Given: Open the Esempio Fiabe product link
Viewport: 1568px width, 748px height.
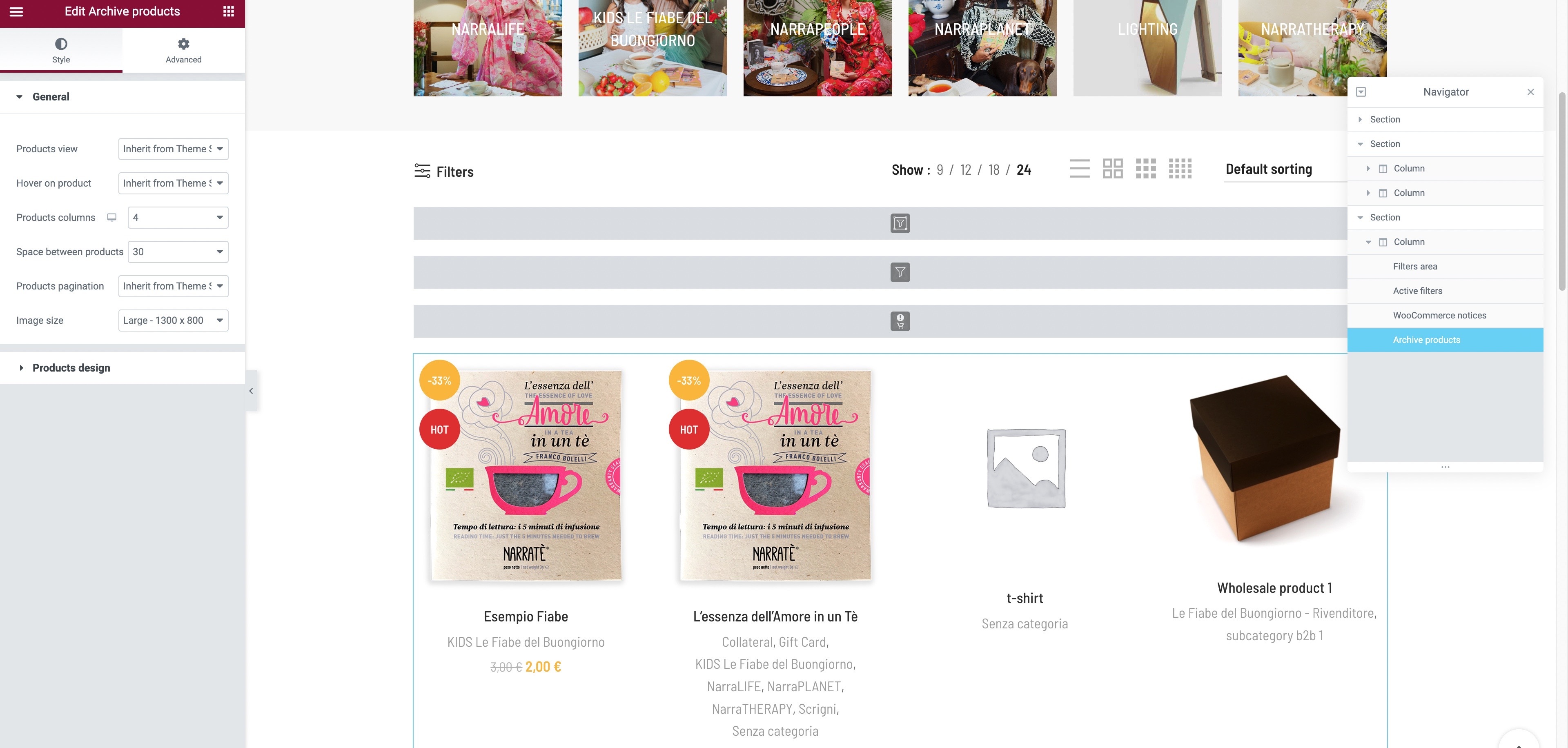Looking at the screenshot, I should (x=525, y=617).
